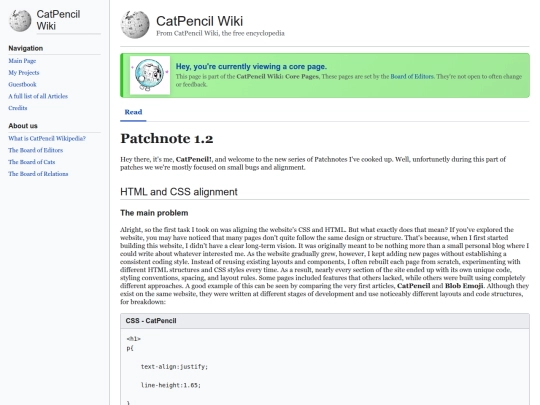View the Credits page link

[18, 108]
